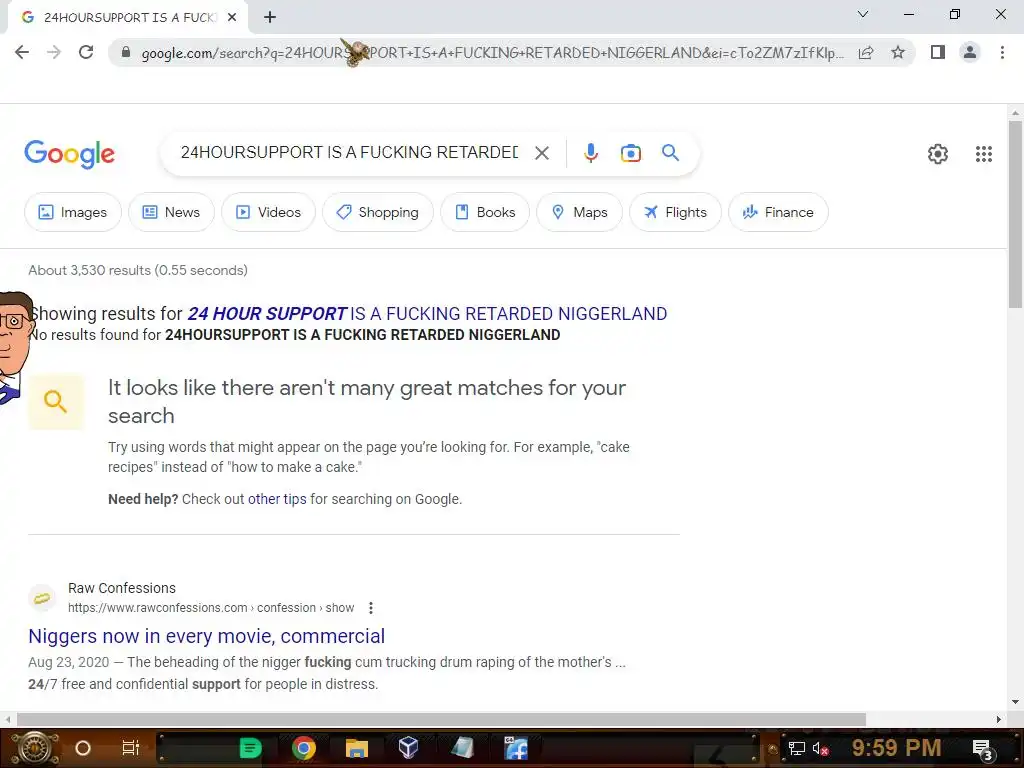Switch to Flights results
Screen dimensions: 1024x768
click(x=675, y=212)
